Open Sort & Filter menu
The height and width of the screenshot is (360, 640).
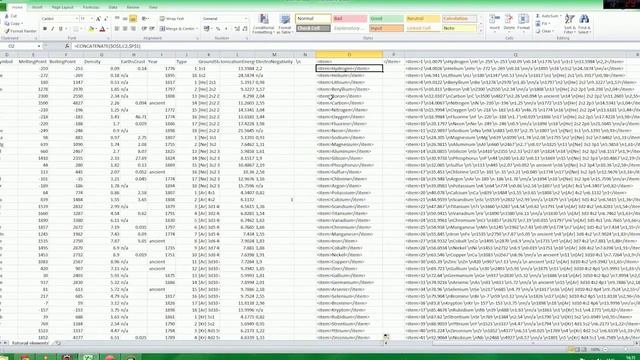(569, 24)
